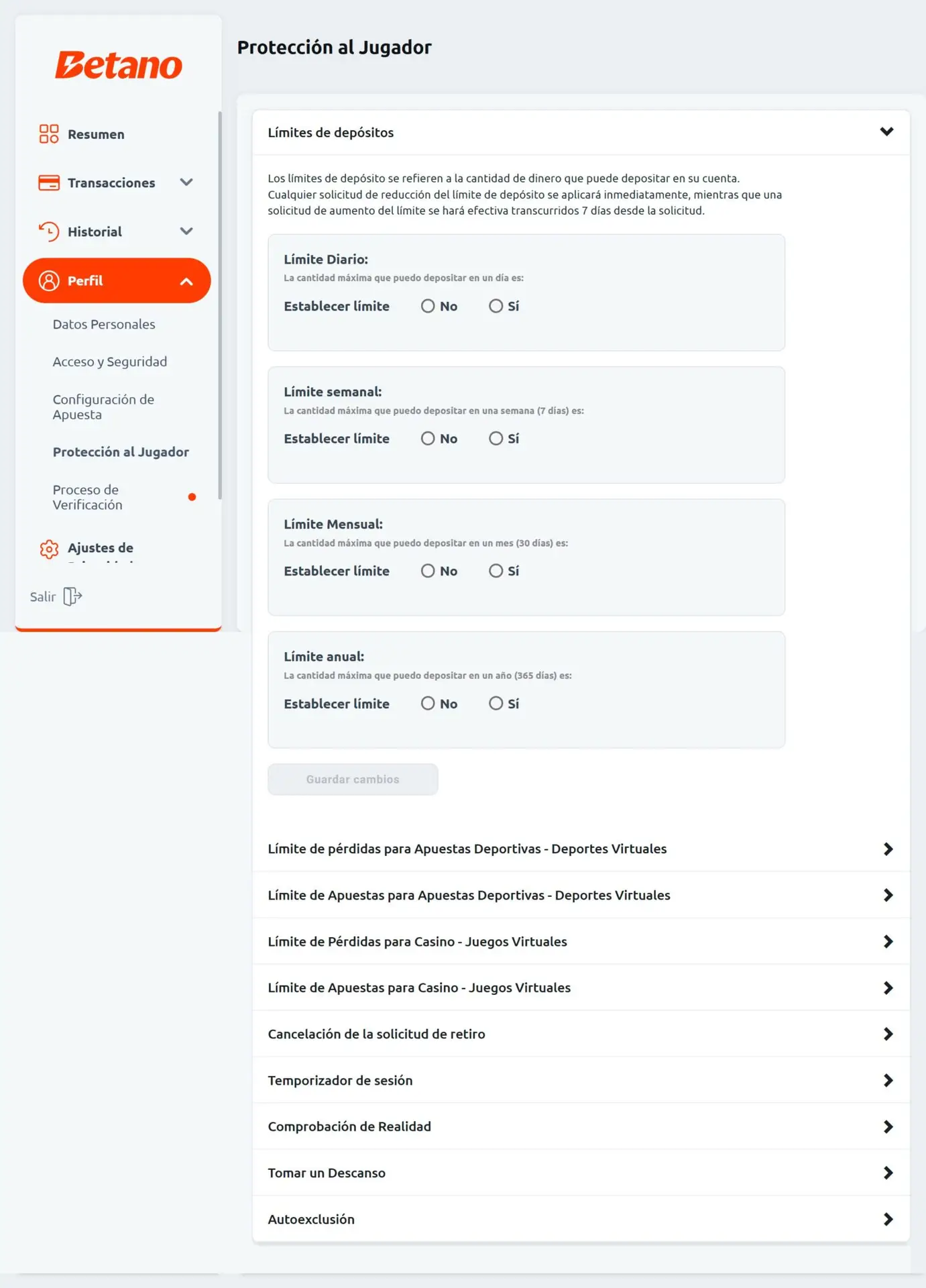The height and width of the screenshot is (1288, 926).
Task: Click the Historial clock icon
Action: coord(48,231)
